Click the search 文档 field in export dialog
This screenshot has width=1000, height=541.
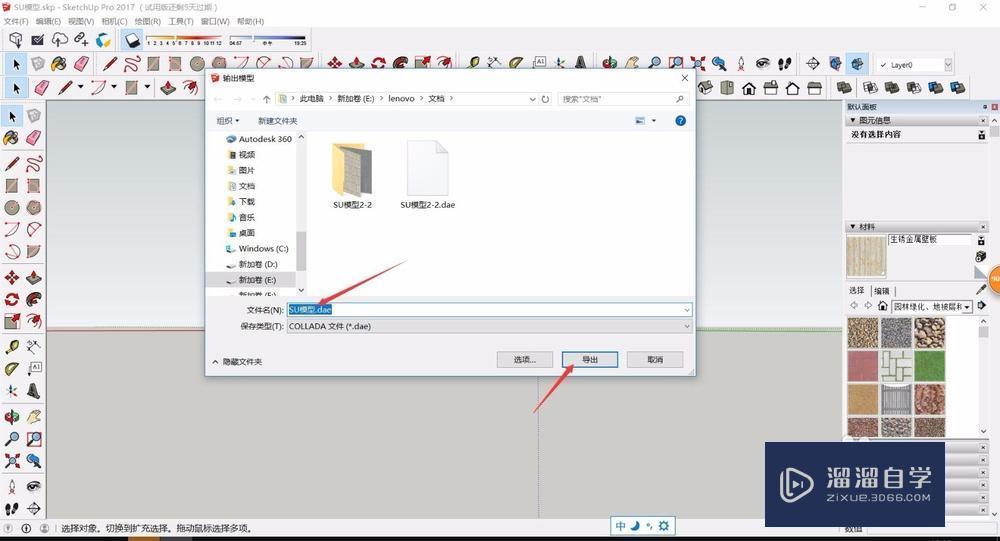(x=623, y=99)
